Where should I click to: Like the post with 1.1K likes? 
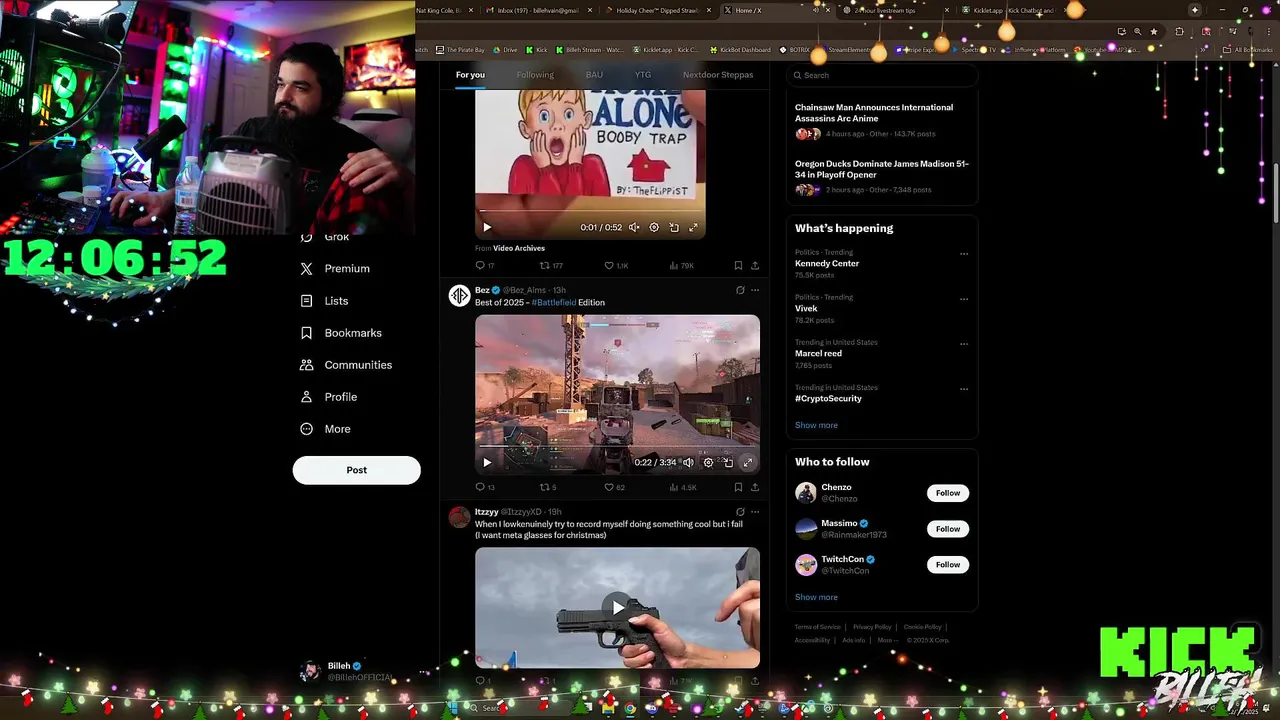(x=616, y=266)
